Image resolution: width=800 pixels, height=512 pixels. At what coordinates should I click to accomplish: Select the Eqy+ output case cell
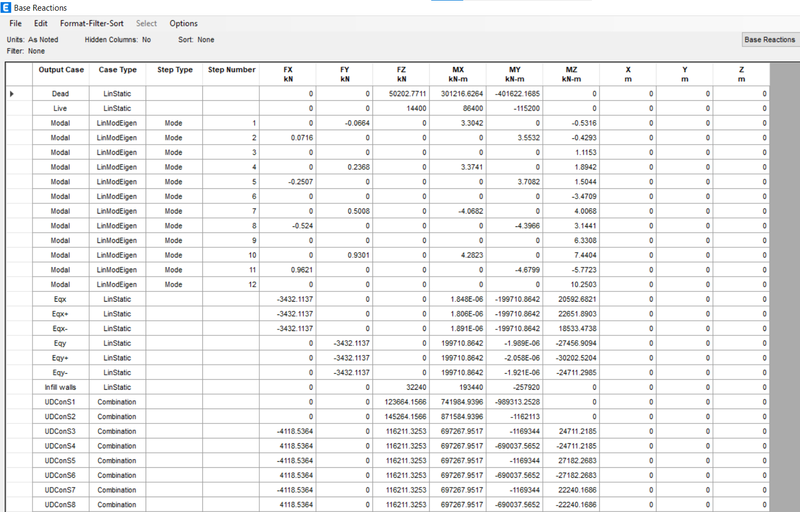(61, 358)
